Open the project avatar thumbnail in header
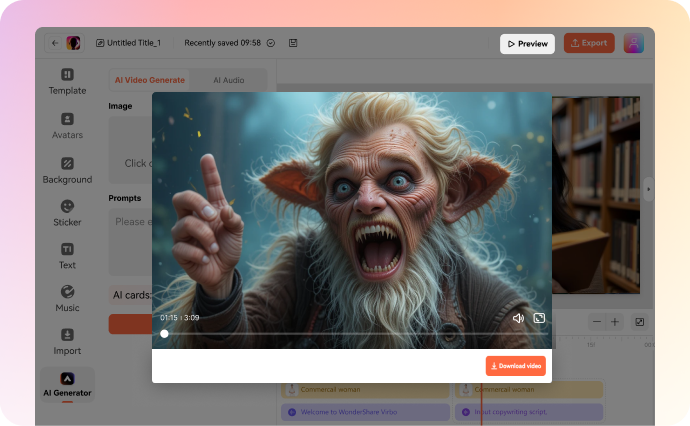This screenshot has width=690, height=426. 73,43
